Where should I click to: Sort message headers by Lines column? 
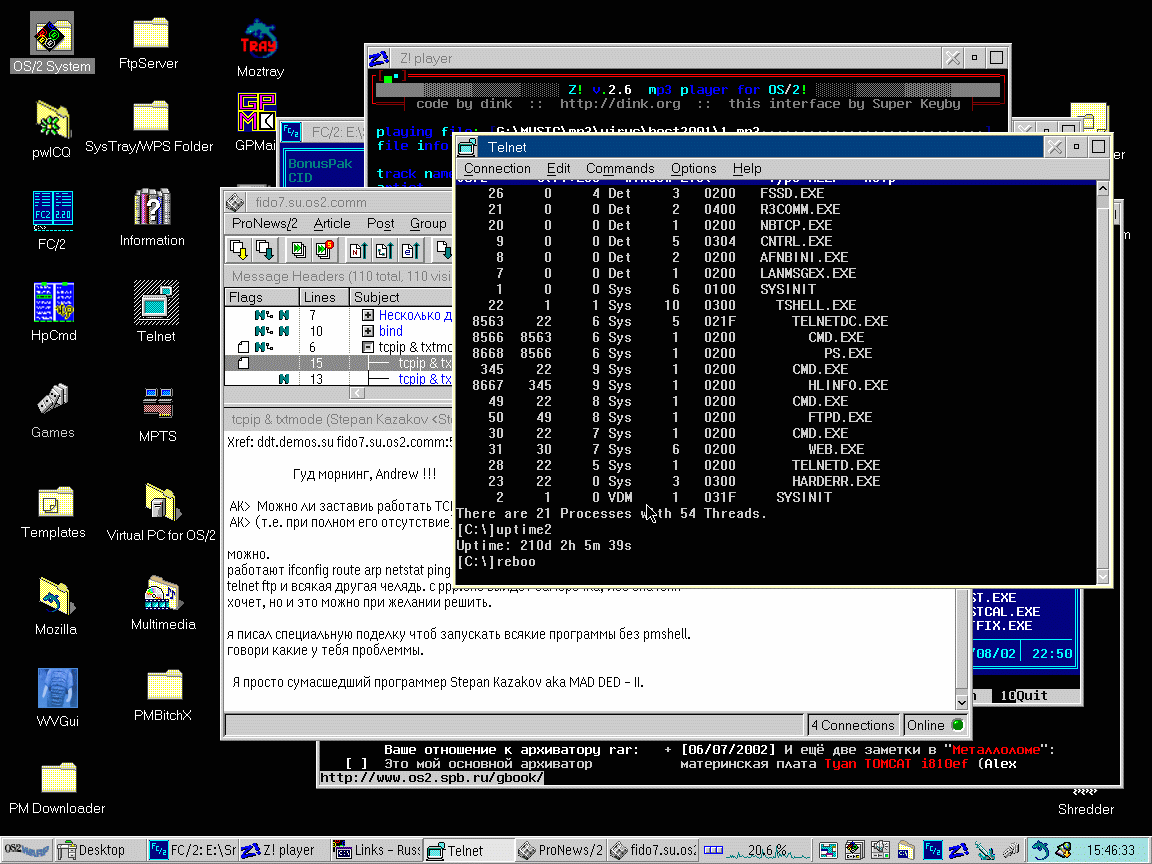click(x=324, y=297)
